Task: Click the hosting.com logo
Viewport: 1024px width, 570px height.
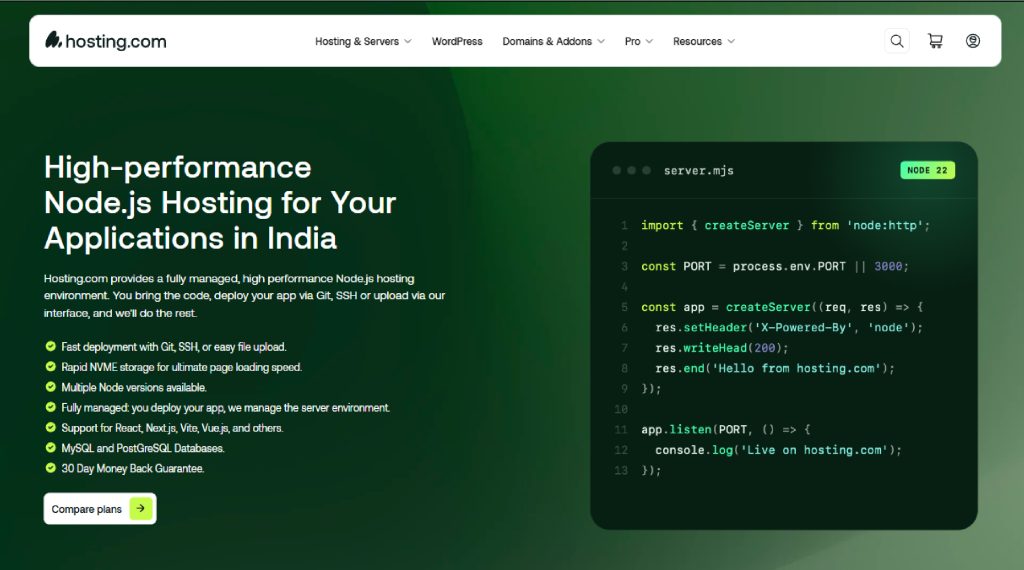Action: [x=106, y=41]
